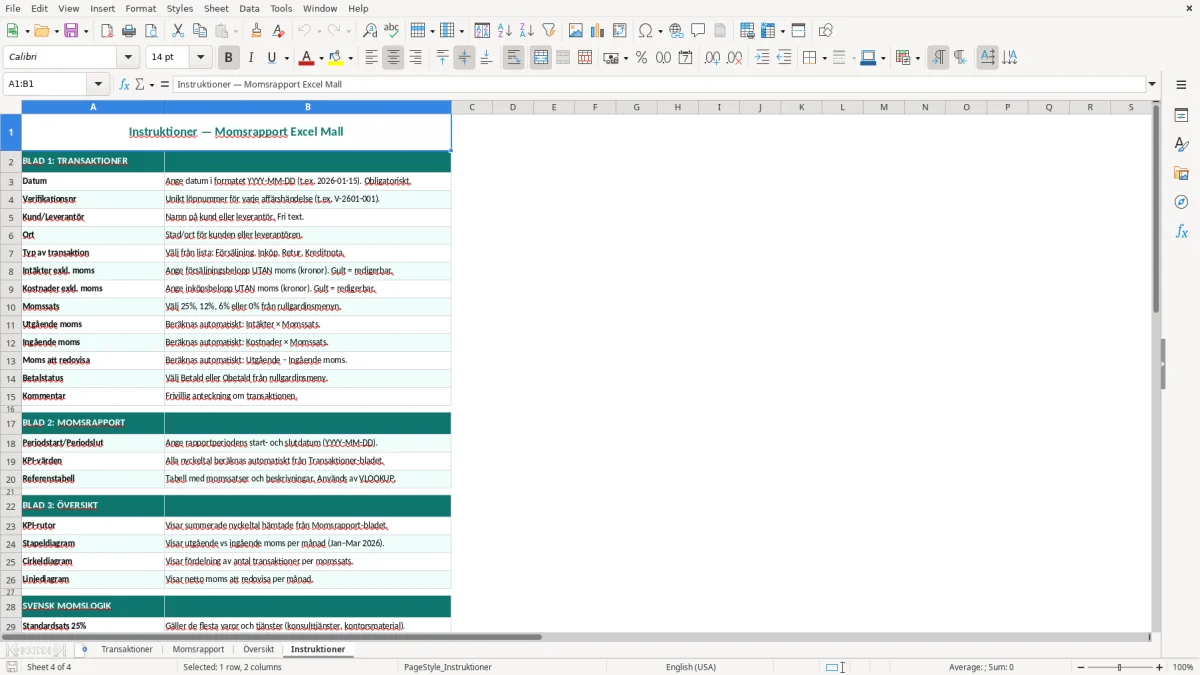The width and height of the screenshot is (1200, 675).
Task: Expand the formula bar arrow
Action: click(1152, 84)
